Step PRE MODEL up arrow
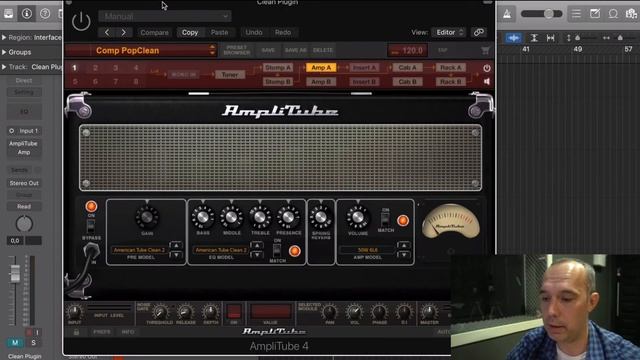This screenshot has width=640, height=360. click(176, 245)
